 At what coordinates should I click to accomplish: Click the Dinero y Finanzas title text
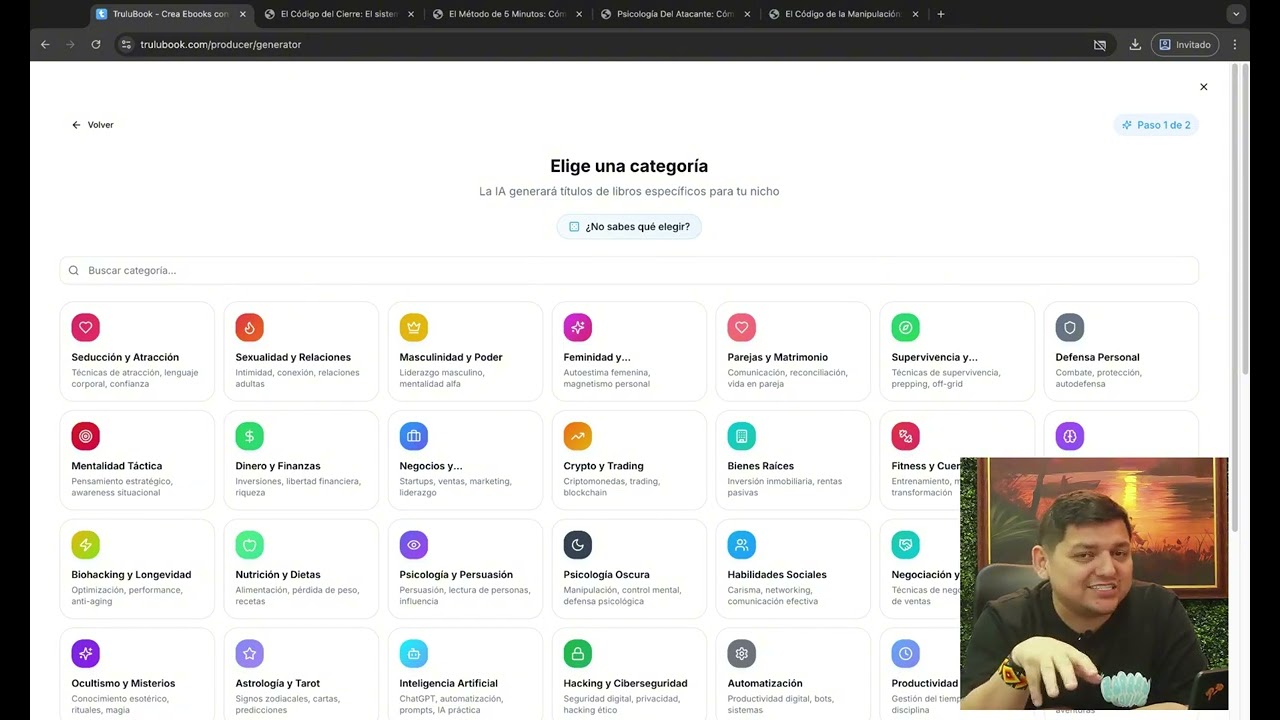point(278,466)
